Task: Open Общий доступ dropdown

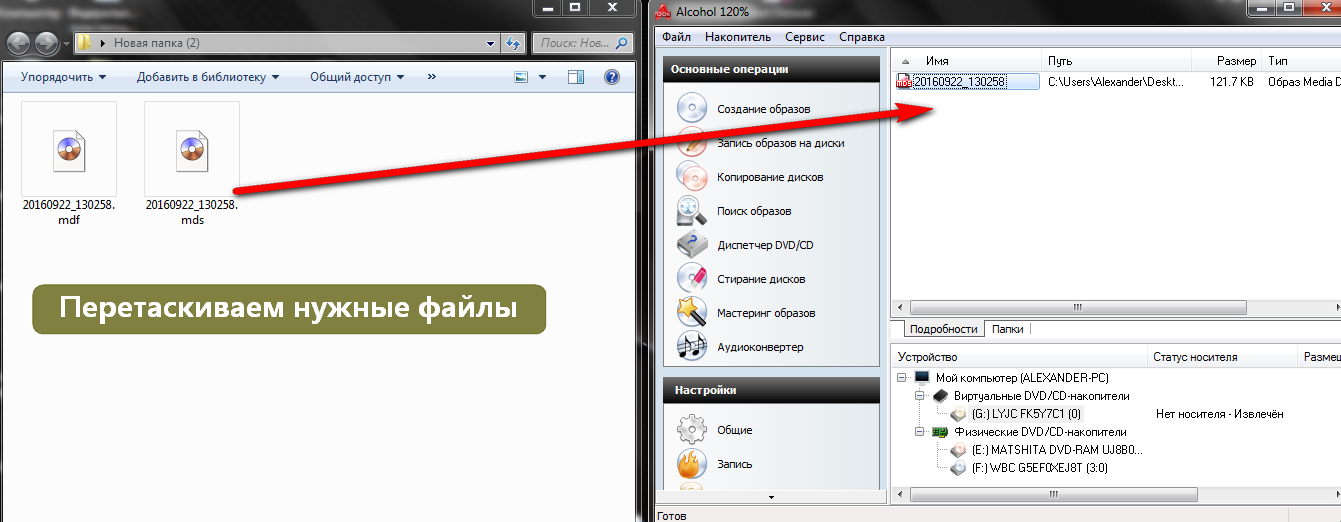Action: click(x=357, y=77)
